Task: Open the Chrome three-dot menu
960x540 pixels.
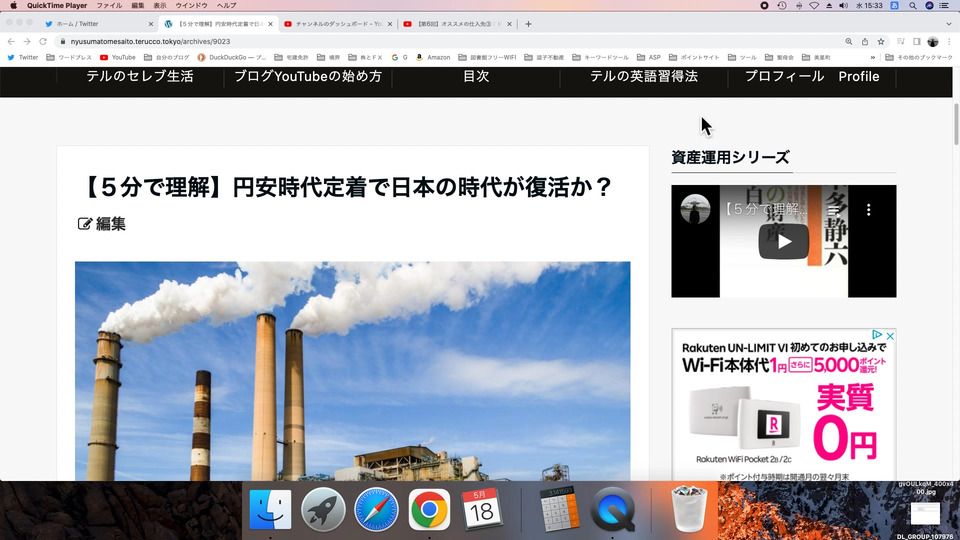Action: pyautogui.click(x=950, y=42)
